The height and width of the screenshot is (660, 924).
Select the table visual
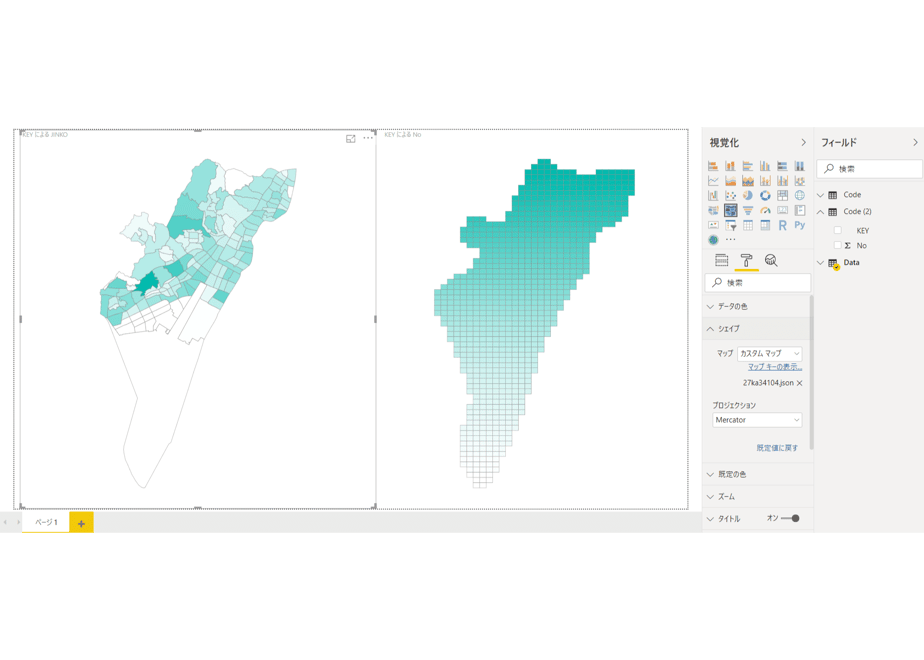point(748,225)
